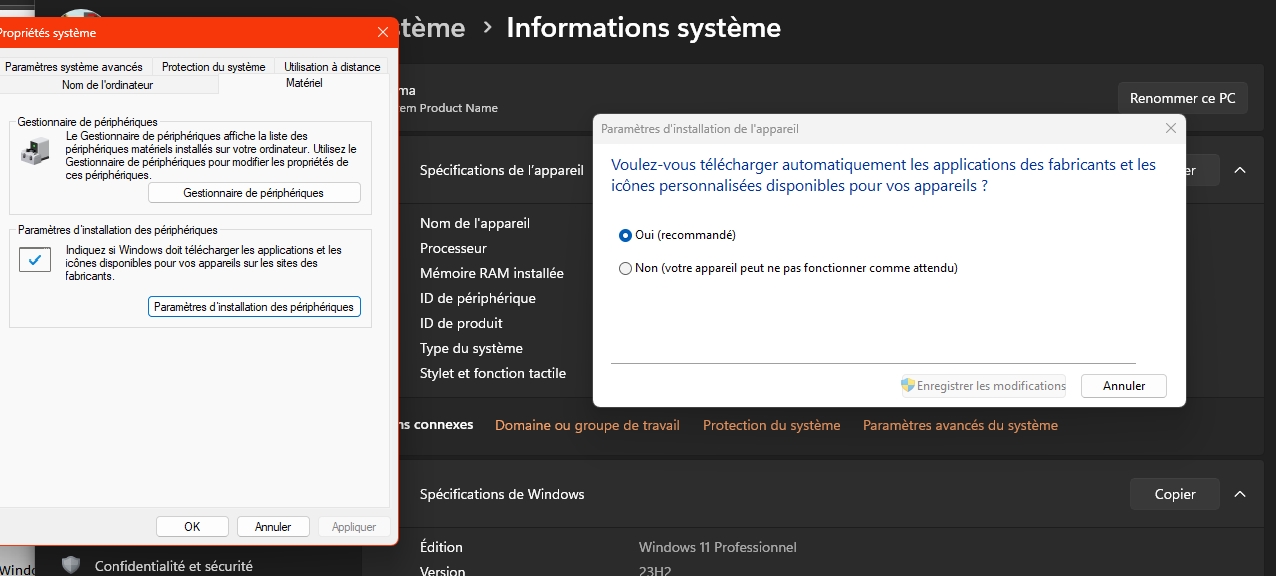Image resolution: width=1276 pixels, height=576 pixels.
Task: Click "Renommer ce PC" button
Action: pyautogui.click(x=1183, y=98)
